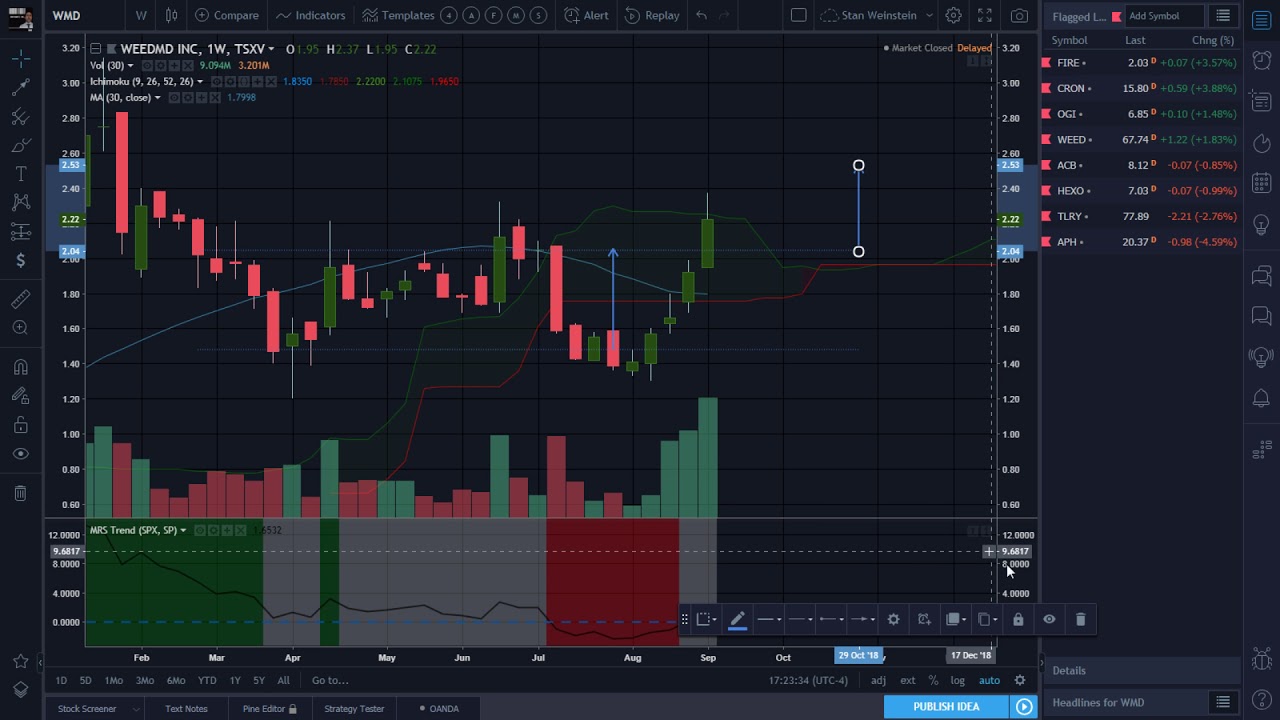Start bar Replay mode

pos(652,15)
